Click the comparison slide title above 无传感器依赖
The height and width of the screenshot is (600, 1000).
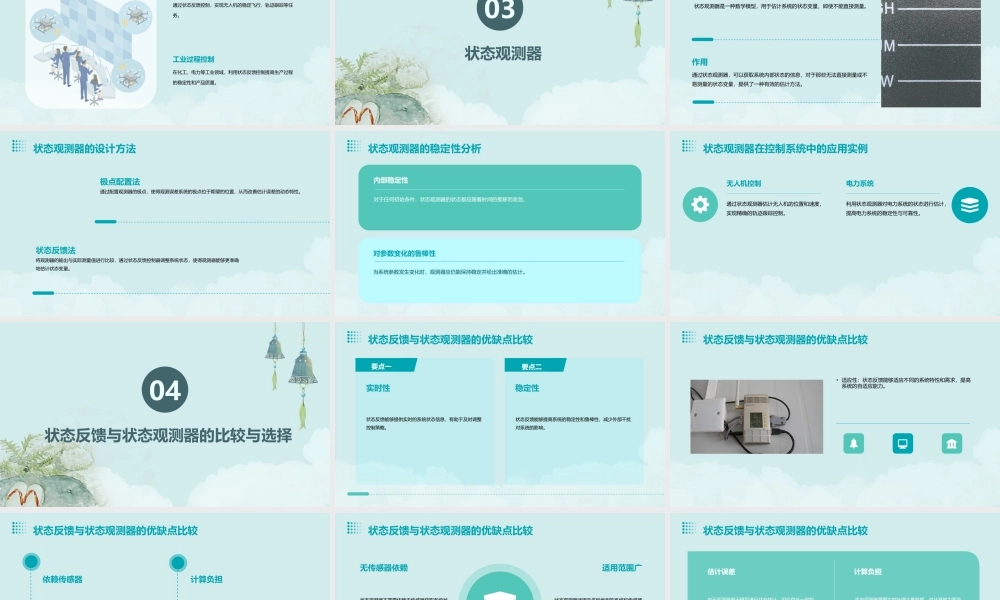[450, 530]
